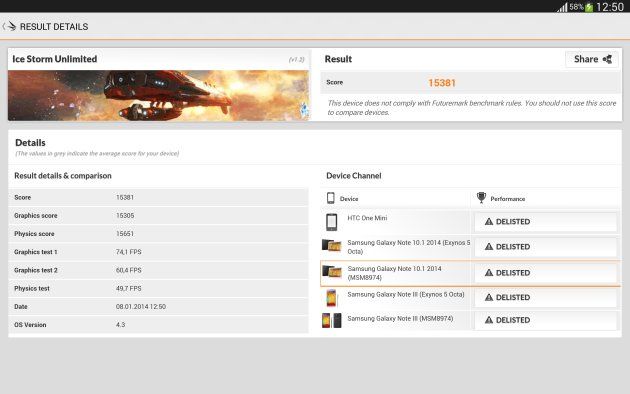The width and height of the screenshot is (630, 394).
Task: Click the orange 15381 result score
Action: tap(442, 83)
